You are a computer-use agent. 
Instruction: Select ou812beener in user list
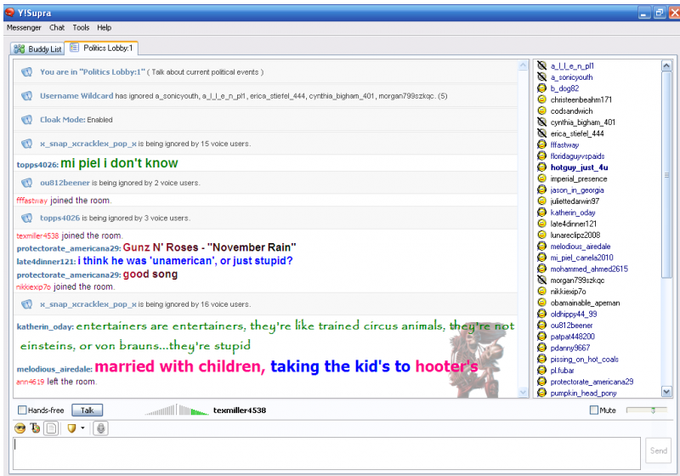tap(571, 325)
